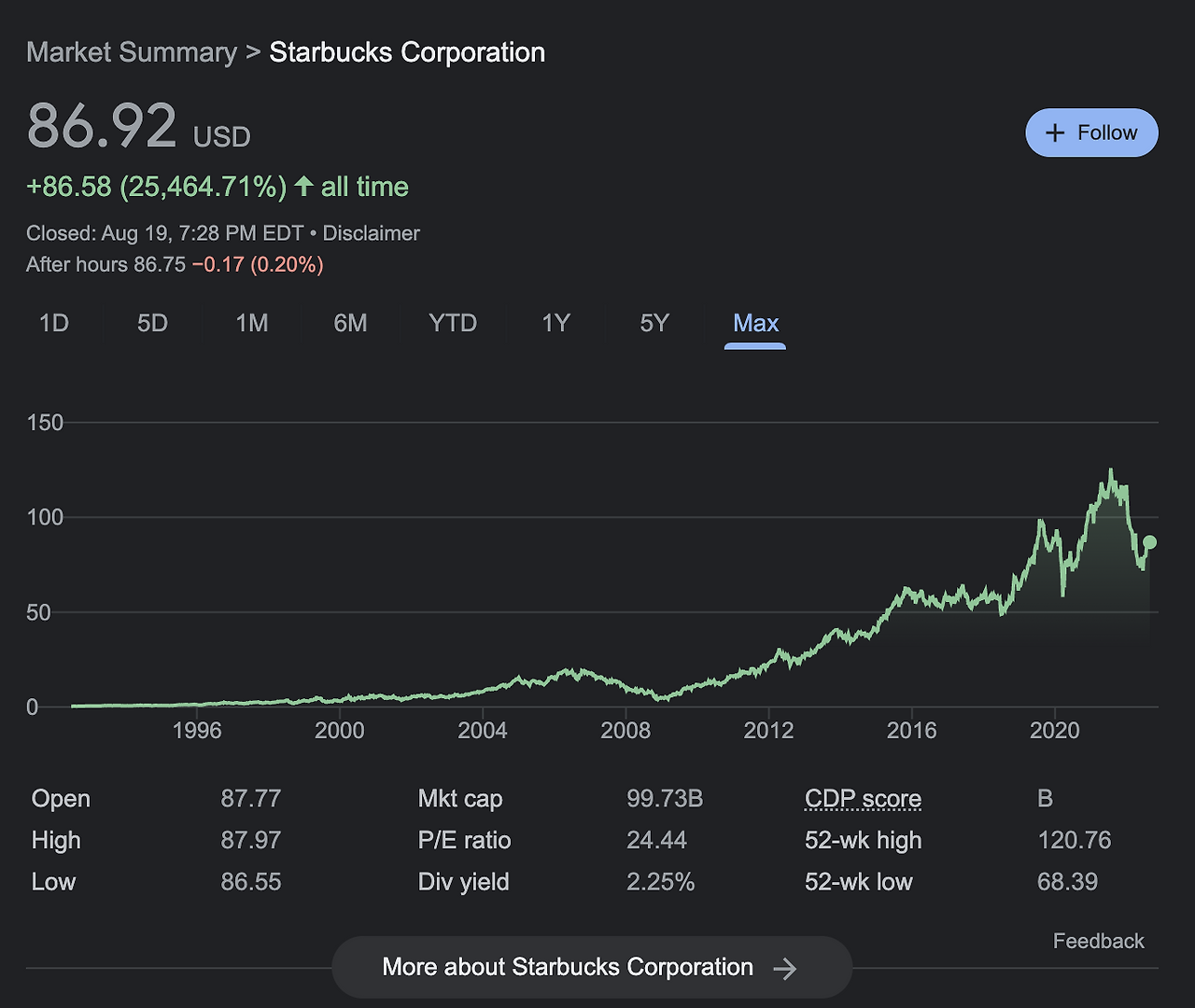Click the current price dot on chart
This screenshot has height=1008, width=1195.
1149,542
